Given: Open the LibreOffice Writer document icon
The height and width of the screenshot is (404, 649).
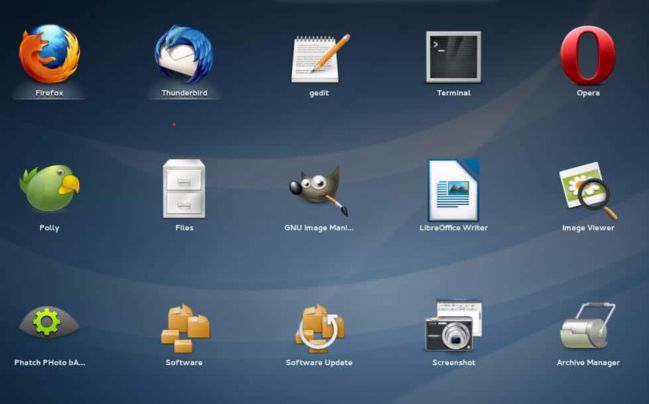Looking at the screenshot, I should point(454,190).
